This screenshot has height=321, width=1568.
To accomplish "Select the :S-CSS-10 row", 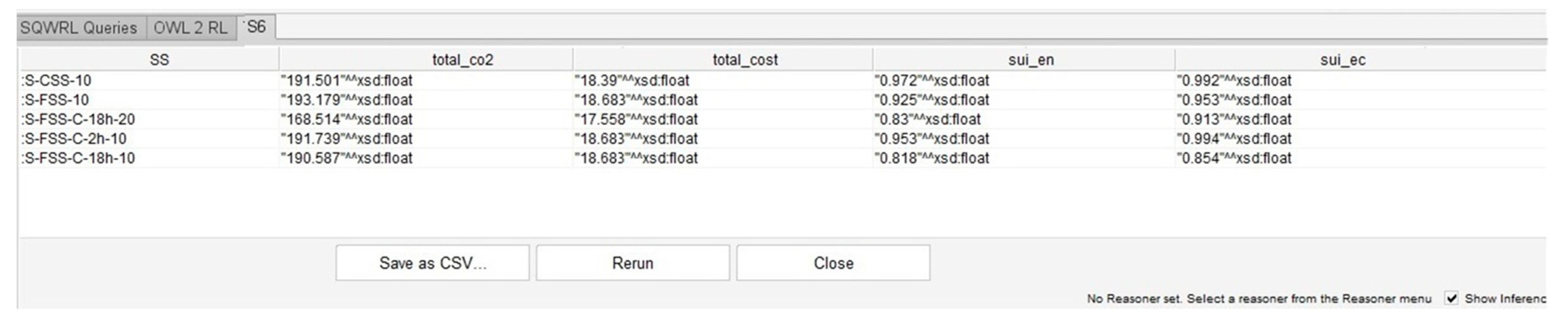I will (57, 81).
